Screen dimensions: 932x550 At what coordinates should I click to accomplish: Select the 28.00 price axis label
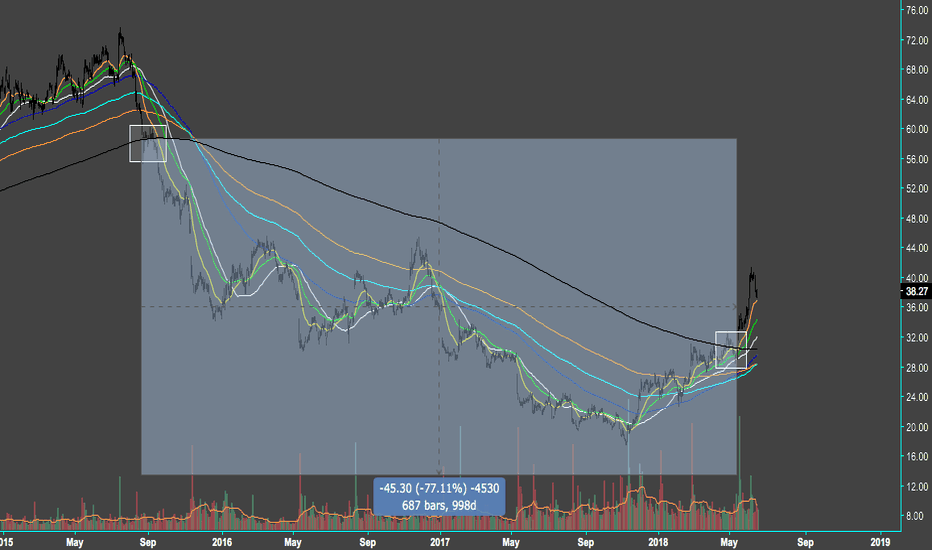click(x=917, y=367)
